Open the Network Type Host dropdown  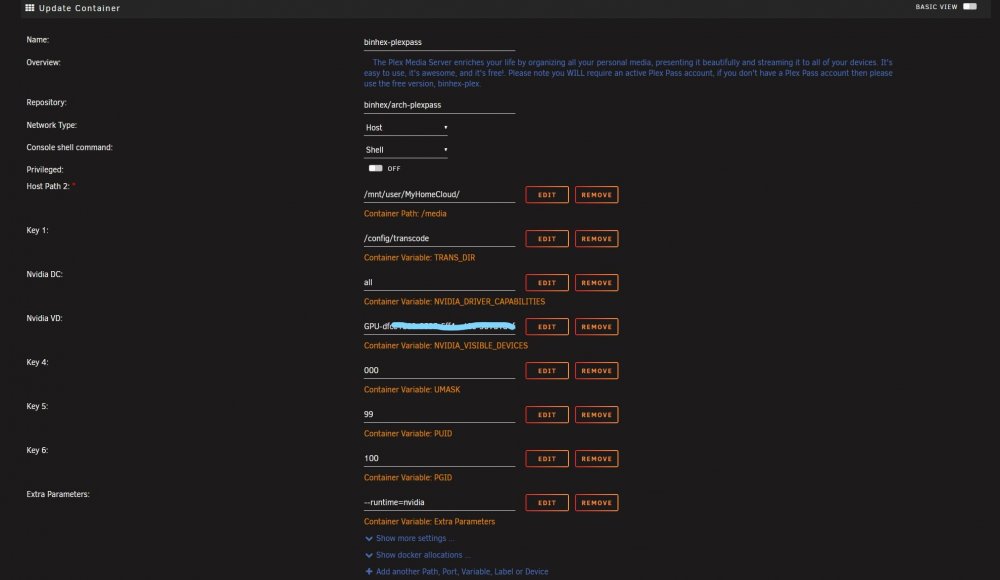point(406,128)
